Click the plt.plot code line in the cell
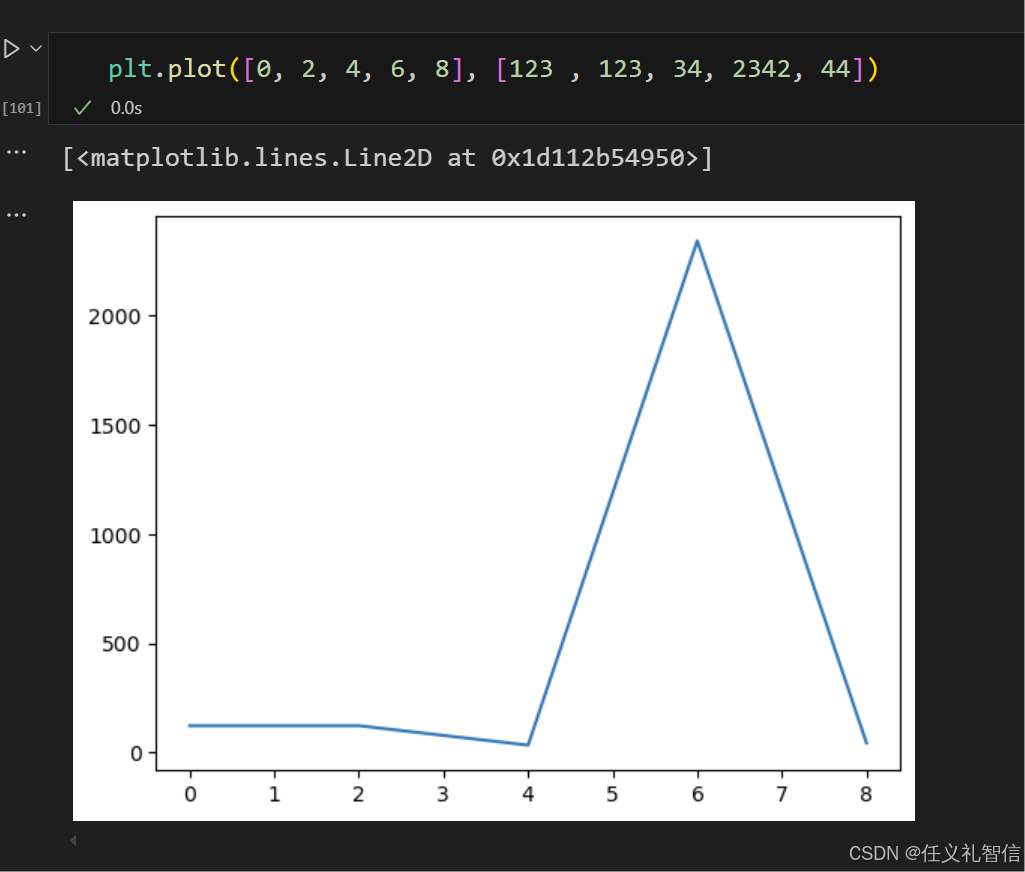This screenshot has height=872, width=1025. [x=494, y=69]
